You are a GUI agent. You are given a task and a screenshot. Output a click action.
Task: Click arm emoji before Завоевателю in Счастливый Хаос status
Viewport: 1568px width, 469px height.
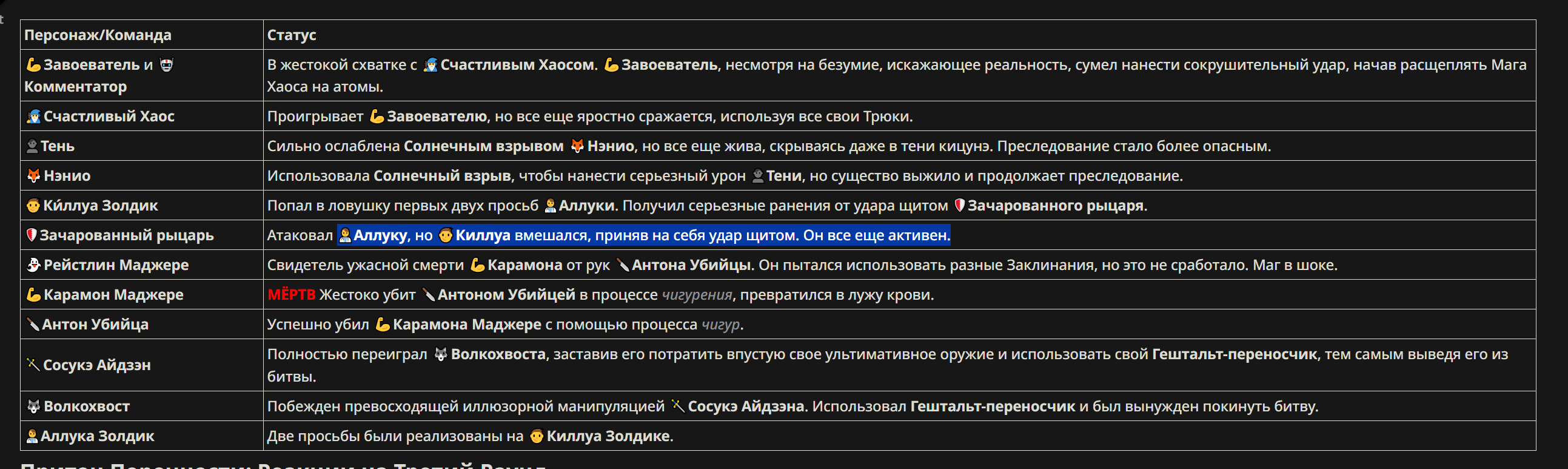(377, 116)
